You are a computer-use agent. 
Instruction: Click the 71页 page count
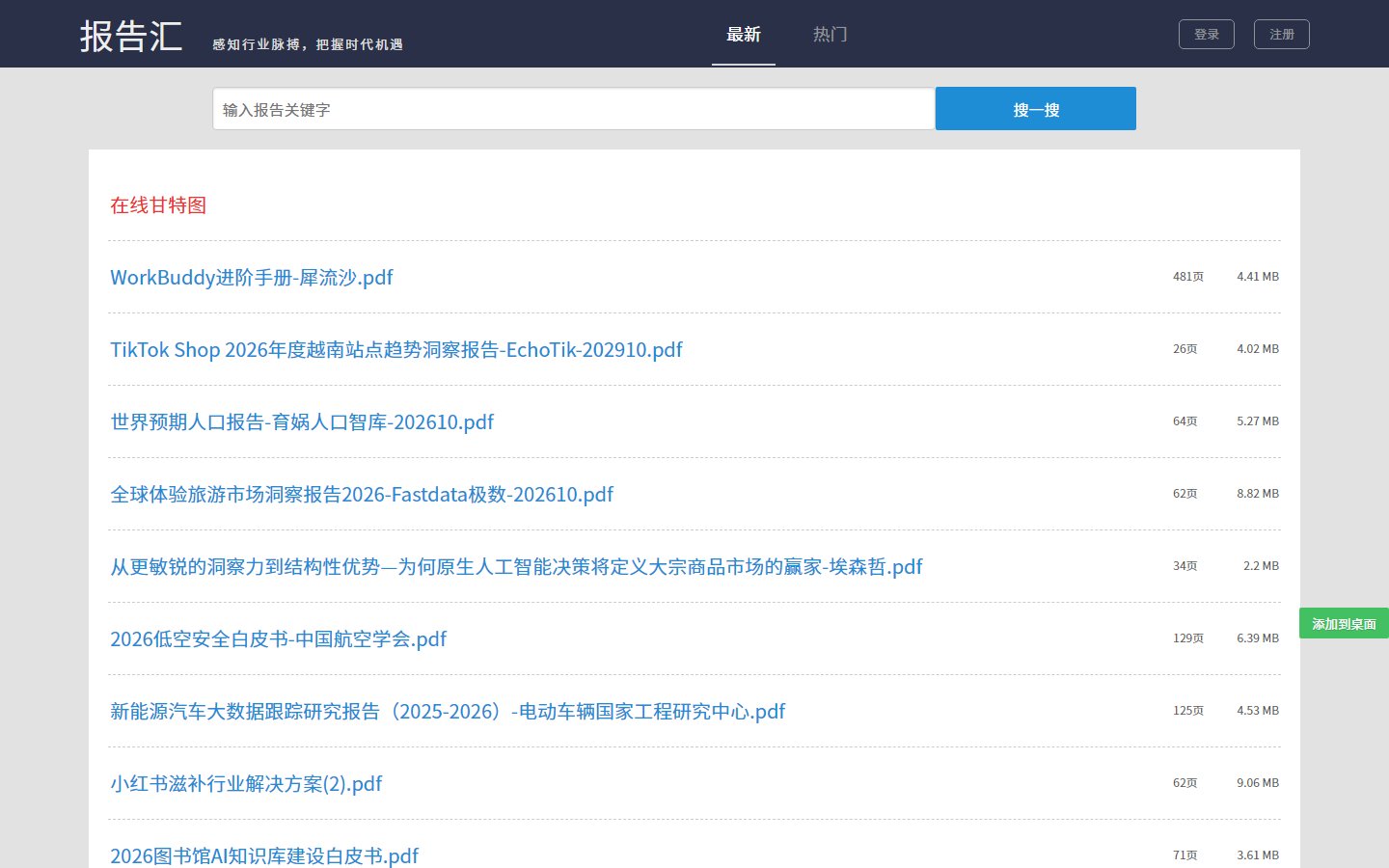tap(1185, 855)
